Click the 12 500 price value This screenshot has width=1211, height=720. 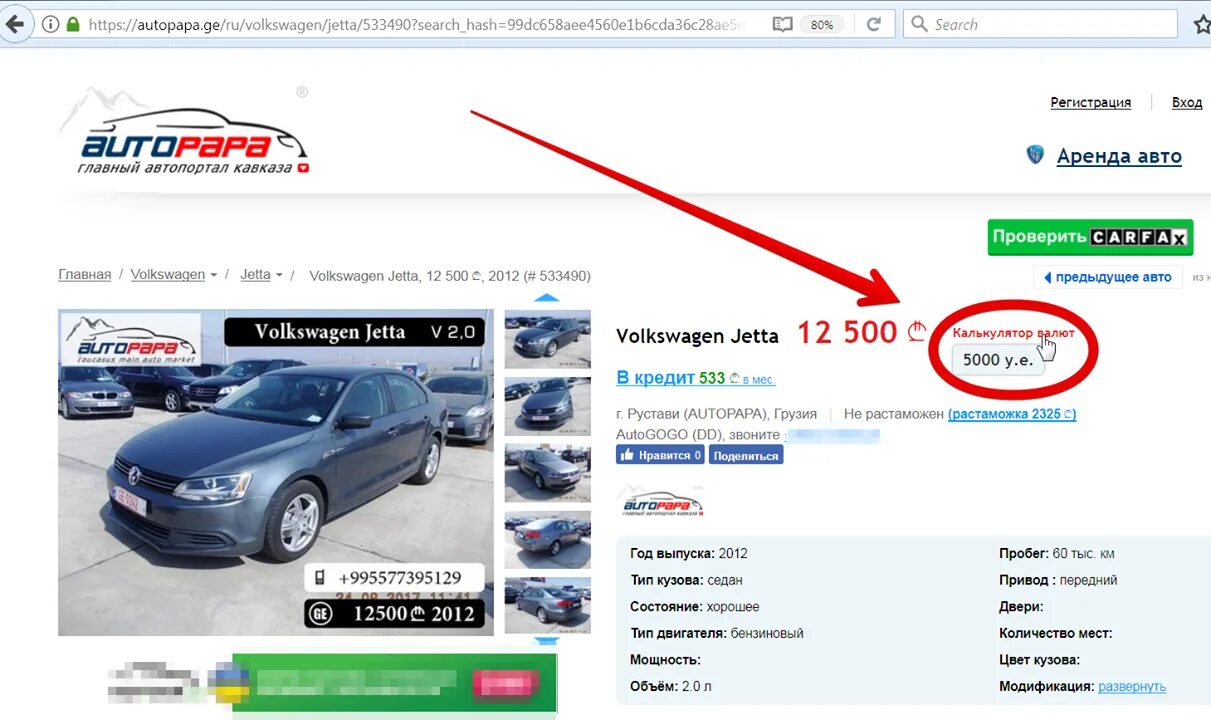click(847, 333)
